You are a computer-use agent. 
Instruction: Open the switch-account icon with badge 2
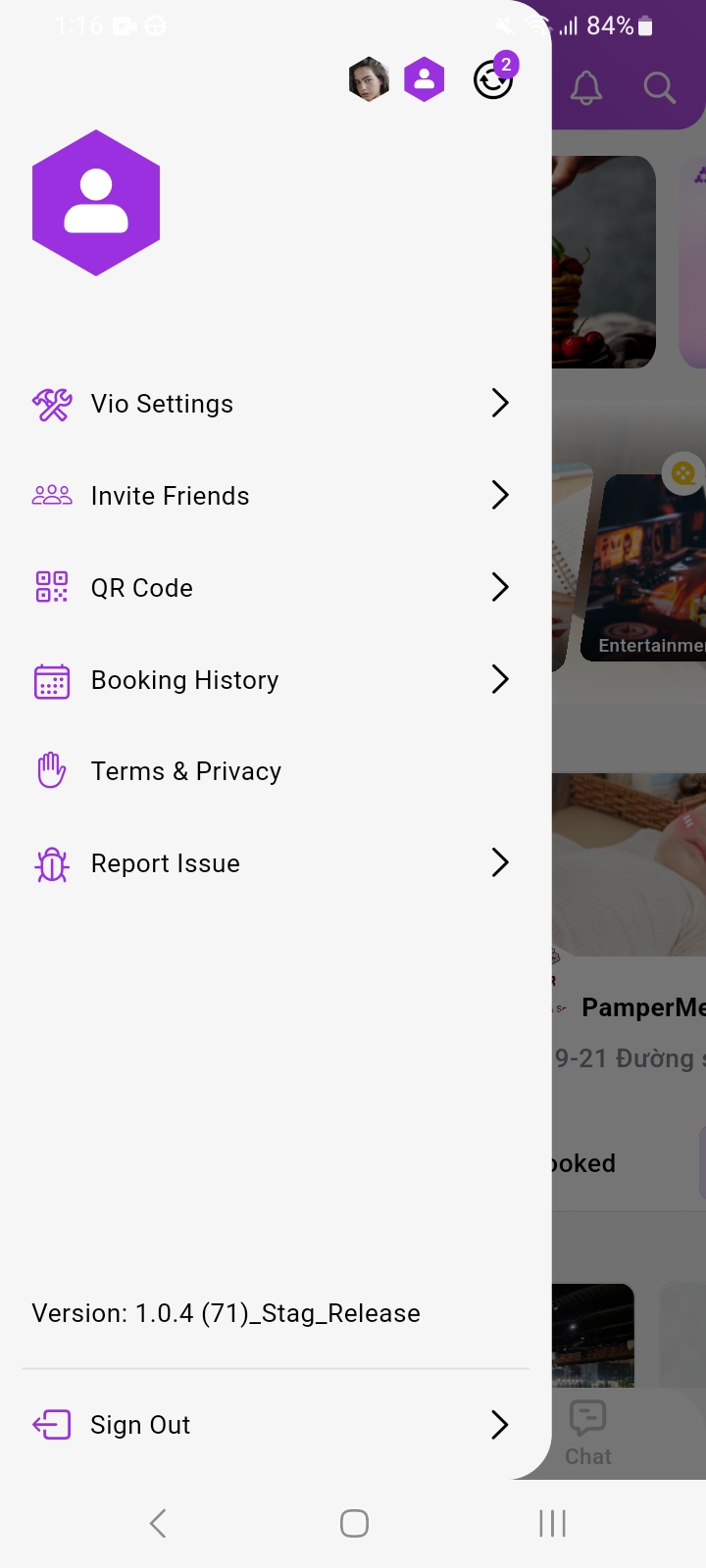pyautogui.click(x=493, y=79)
